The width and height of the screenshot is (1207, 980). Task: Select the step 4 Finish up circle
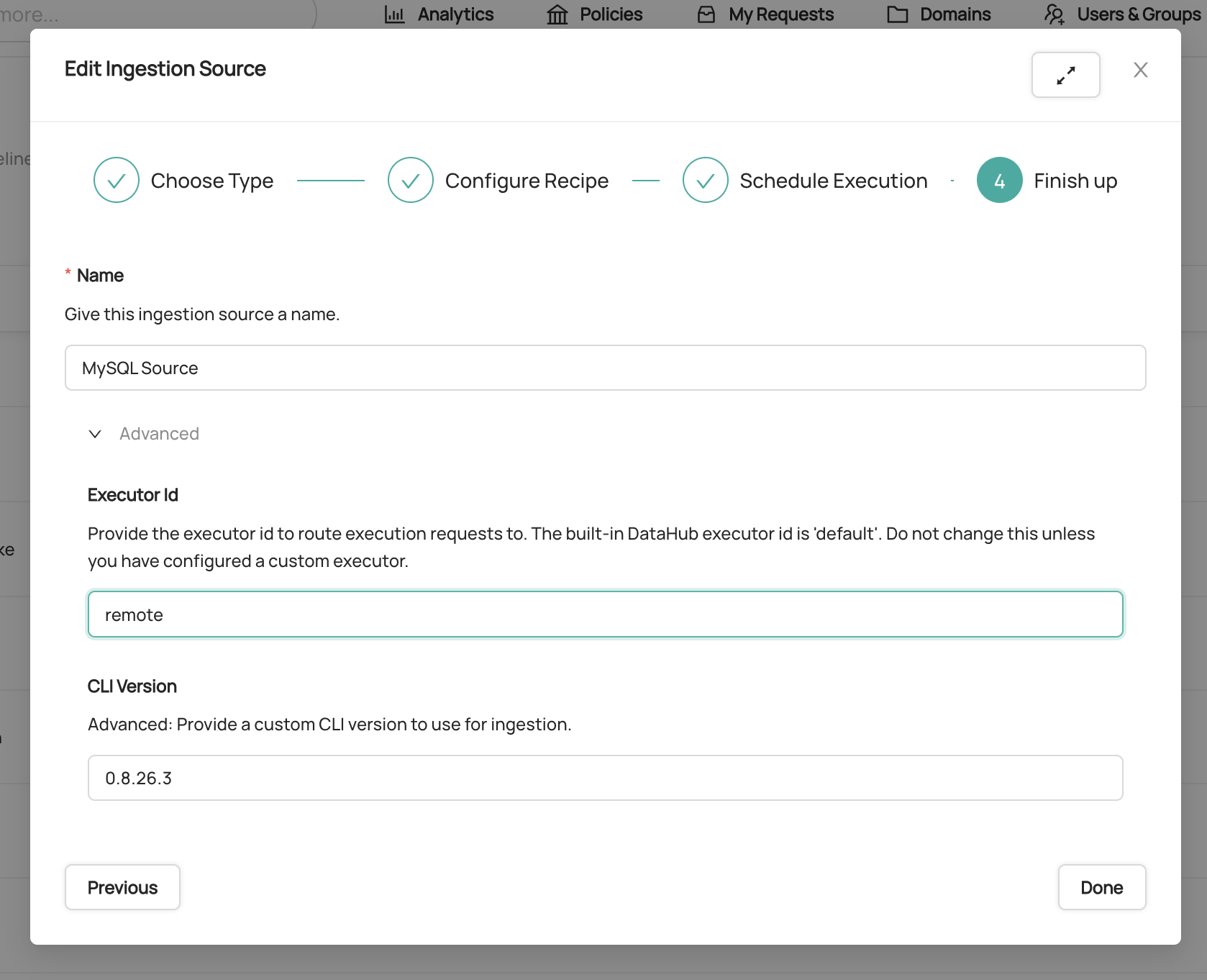click(x=999, y=180)
